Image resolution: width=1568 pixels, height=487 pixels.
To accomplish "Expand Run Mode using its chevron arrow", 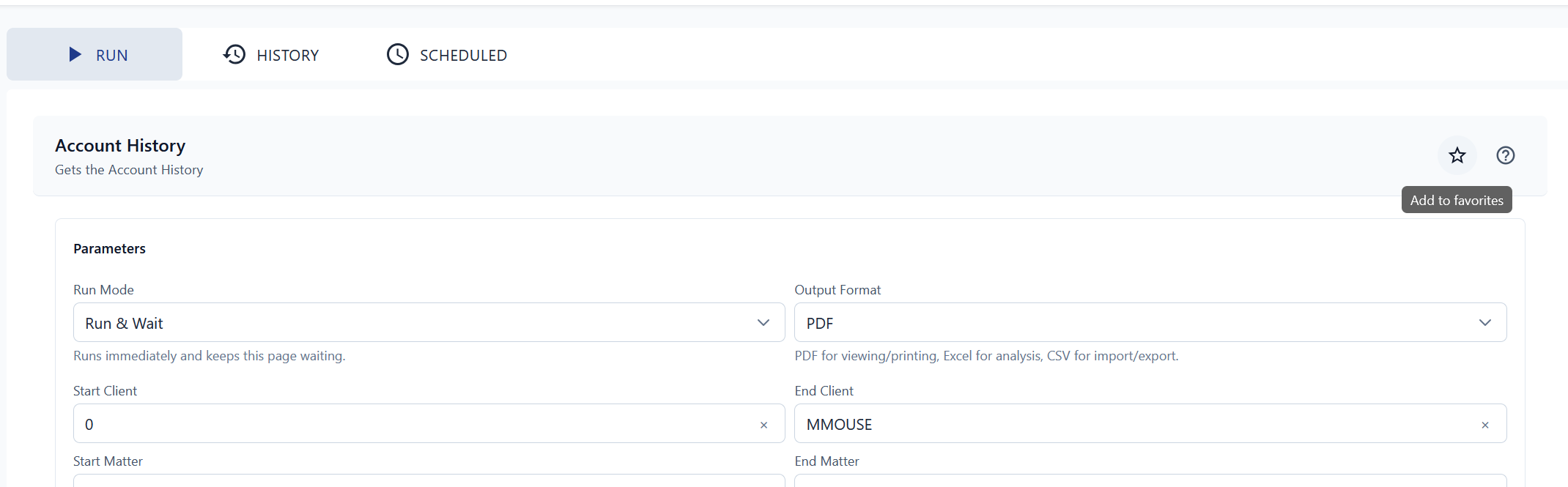I will (x=763, y=323).
